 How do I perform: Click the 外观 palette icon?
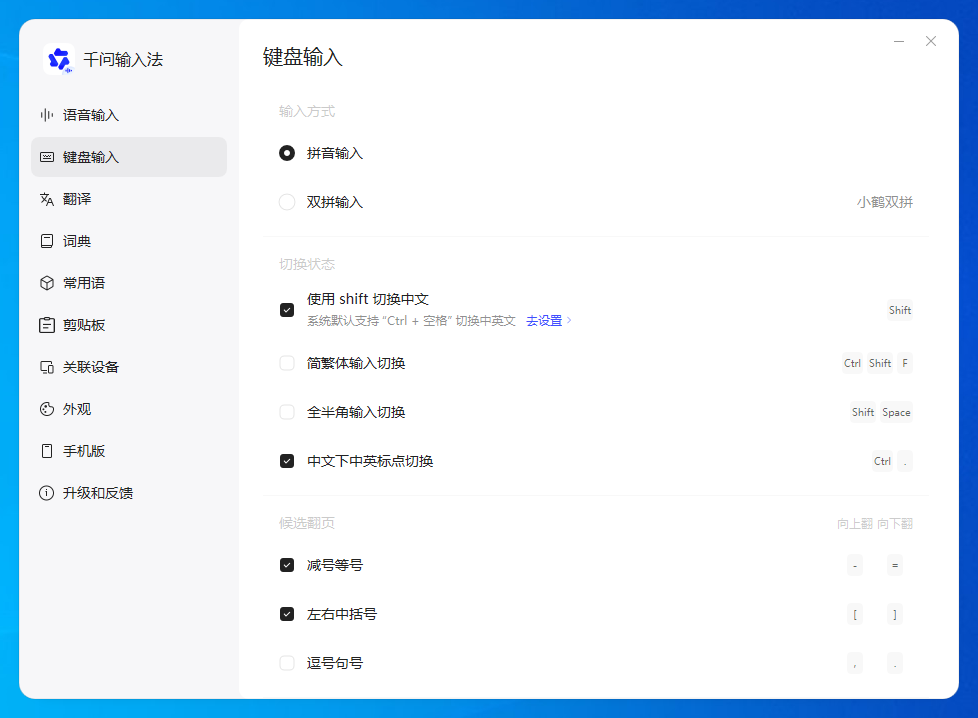[x=47, y=409]
